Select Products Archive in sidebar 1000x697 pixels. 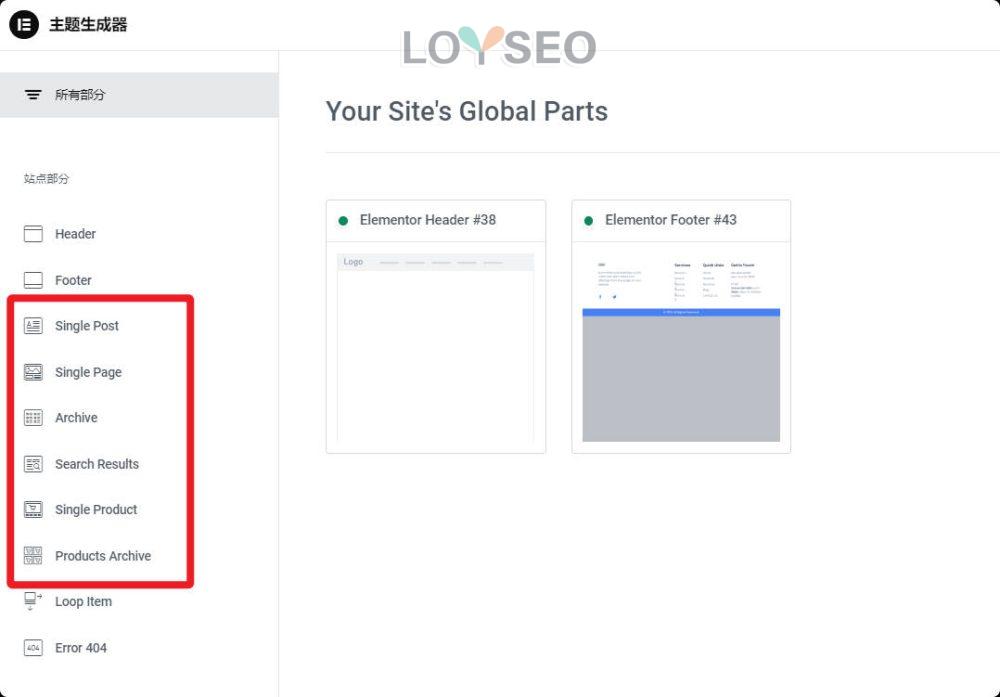(x=103, y=555)
